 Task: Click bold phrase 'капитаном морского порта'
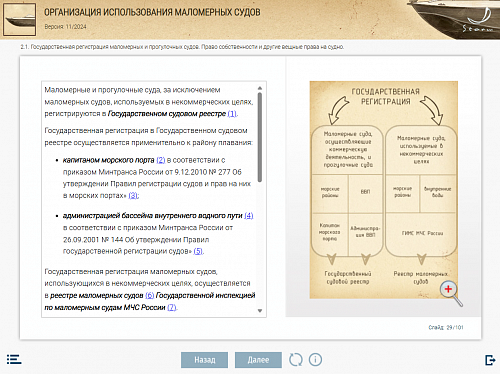pos(109,160)
